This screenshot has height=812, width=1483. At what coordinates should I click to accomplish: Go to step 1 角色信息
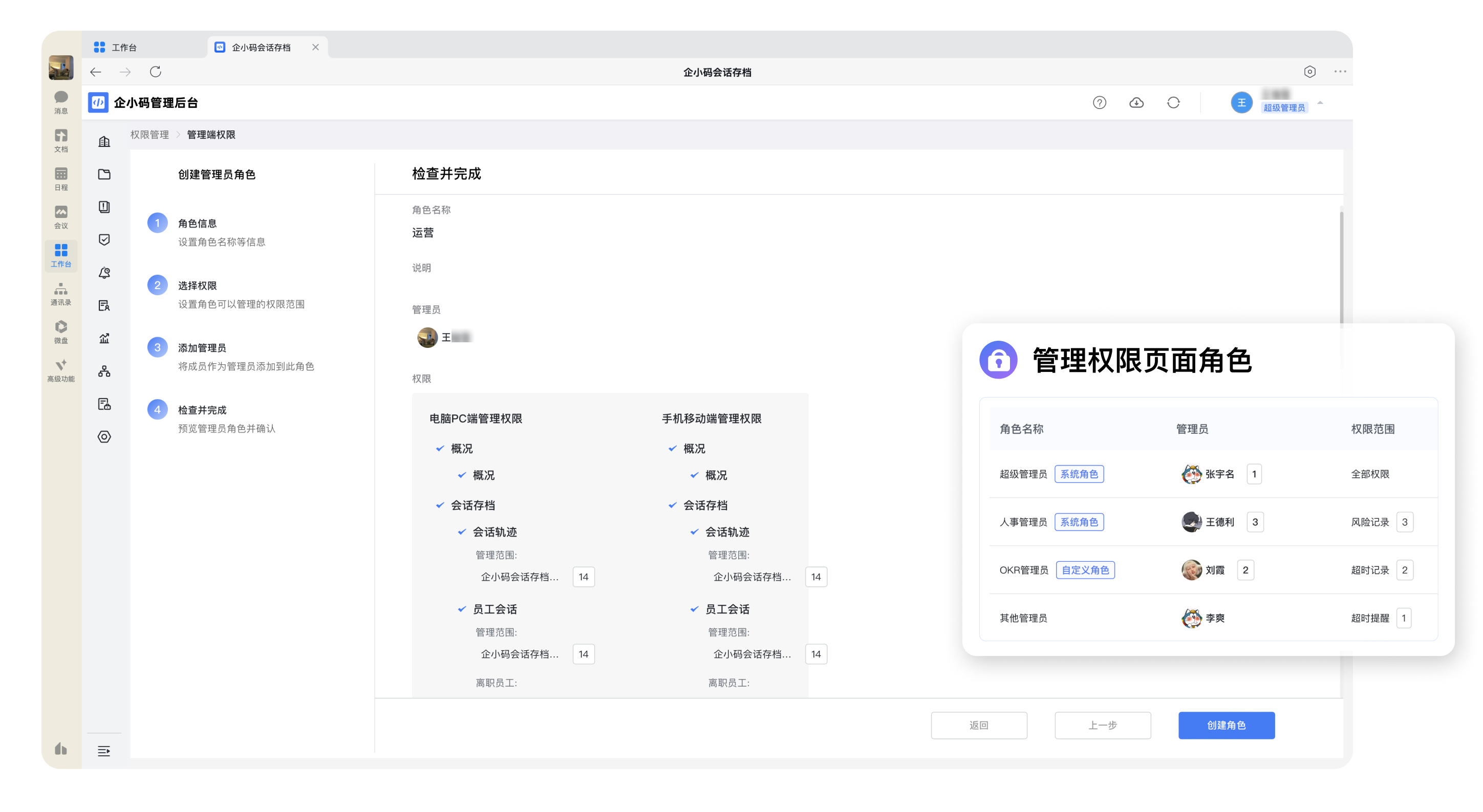click(x=207, y=232)
